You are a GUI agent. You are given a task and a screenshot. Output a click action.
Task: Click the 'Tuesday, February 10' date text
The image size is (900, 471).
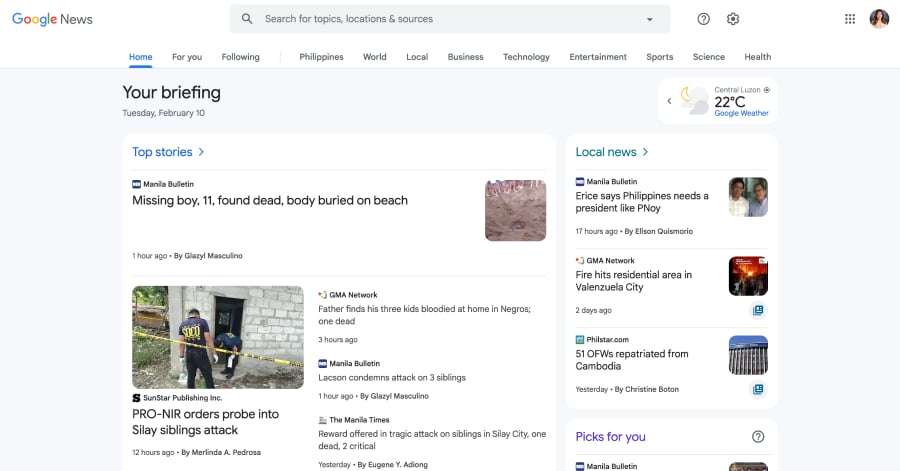coord(164,113)
